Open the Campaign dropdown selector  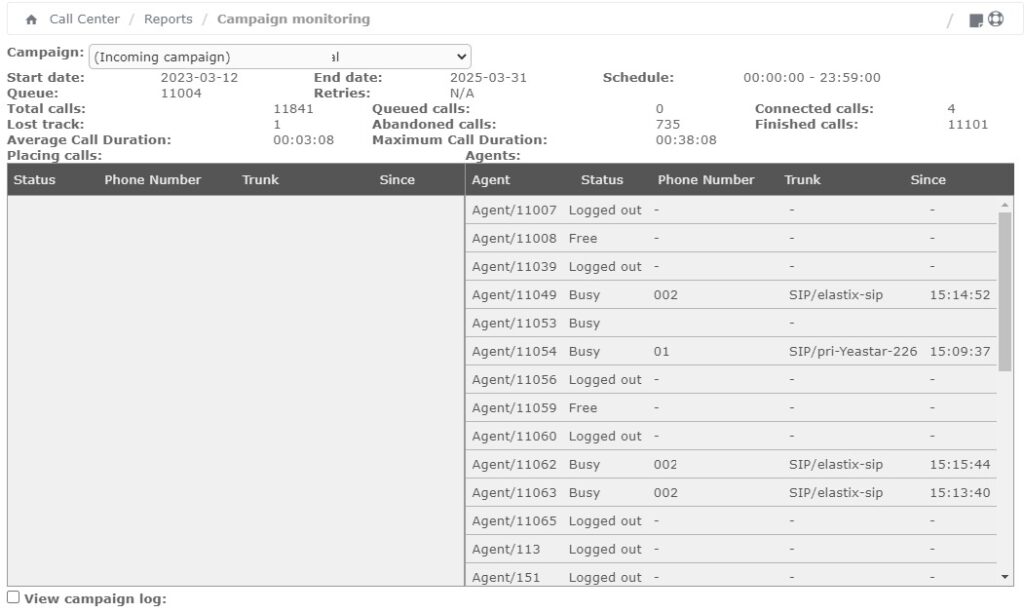point(280,57)
